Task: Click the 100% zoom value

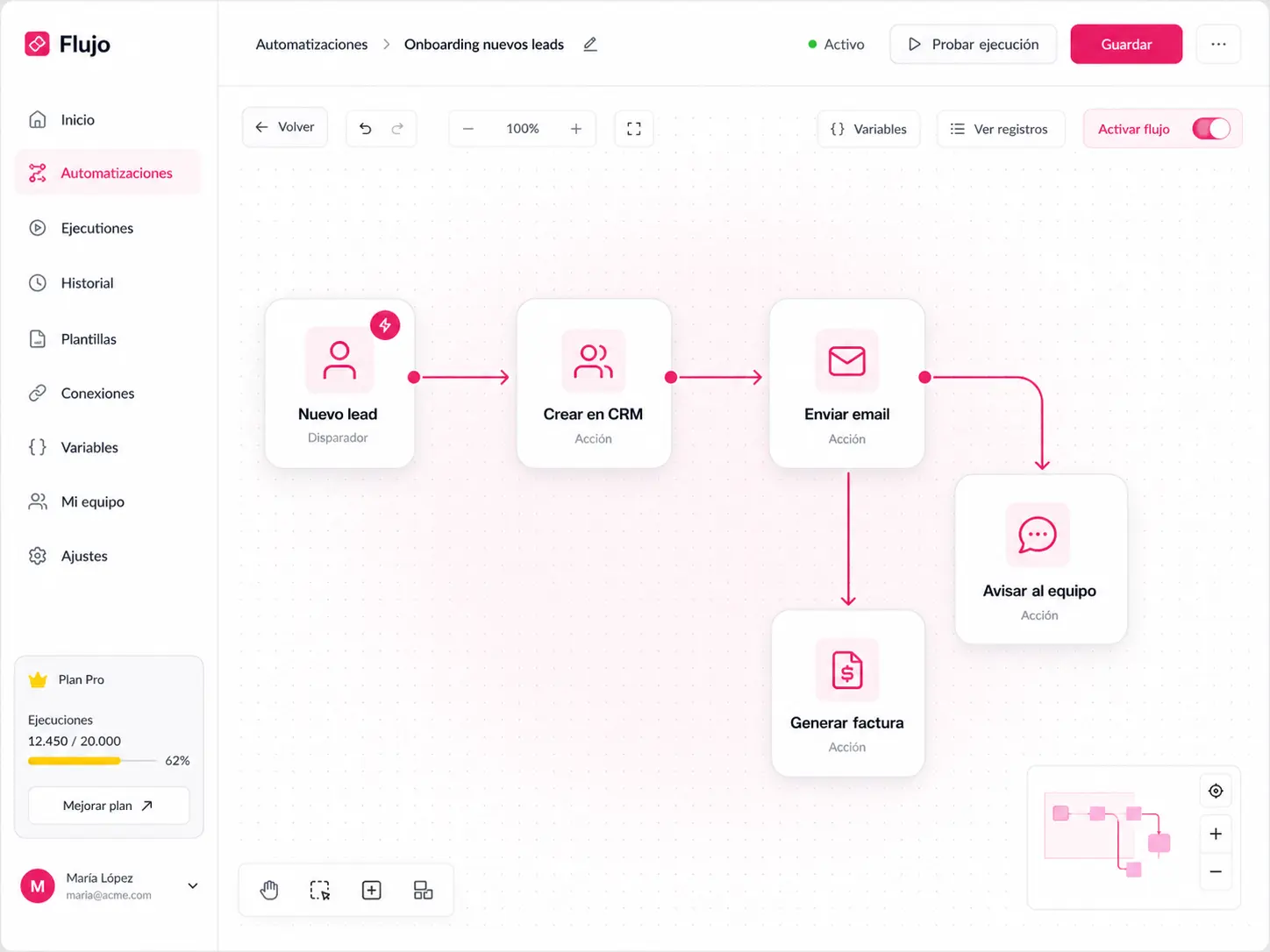Action: click(x=523, y=129)
